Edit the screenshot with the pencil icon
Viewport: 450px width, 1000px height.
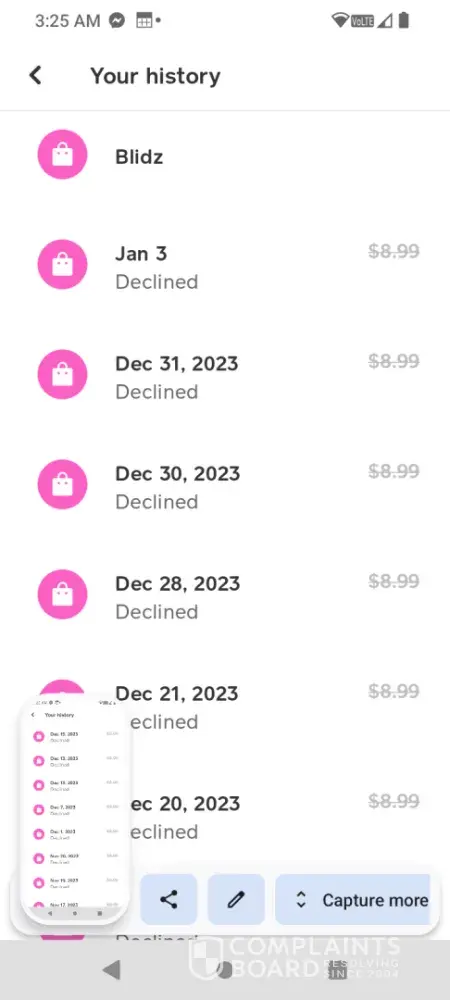pyautogui.click(x=236, y=899)
